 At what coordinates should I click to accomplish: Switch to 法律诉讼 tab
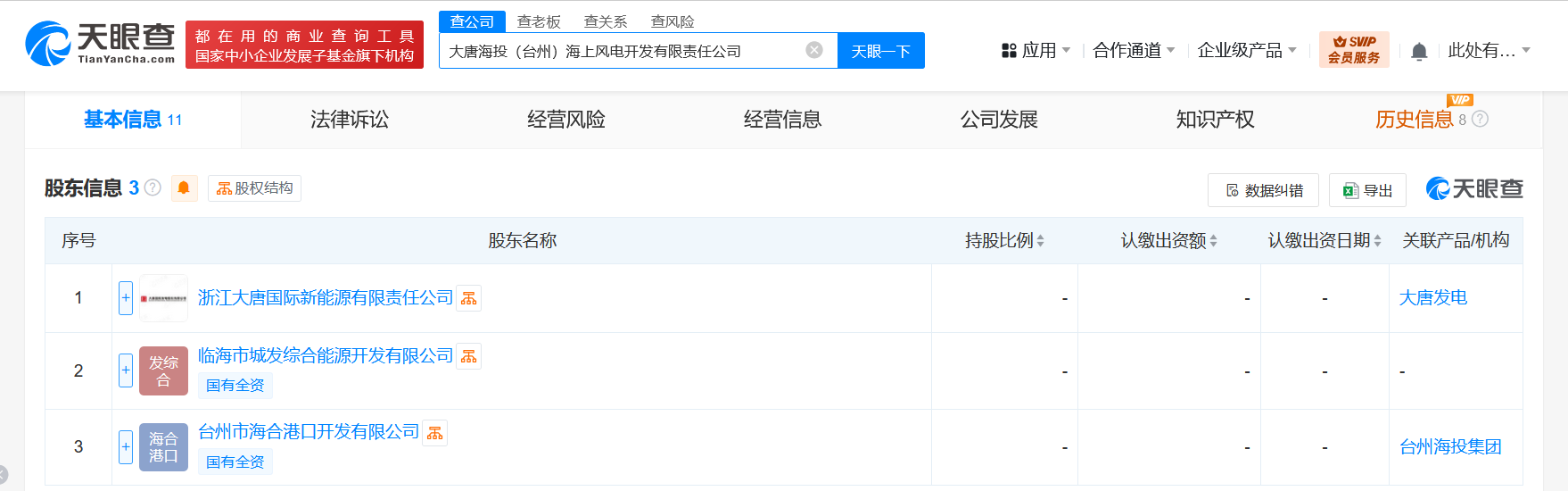point(350,120)
